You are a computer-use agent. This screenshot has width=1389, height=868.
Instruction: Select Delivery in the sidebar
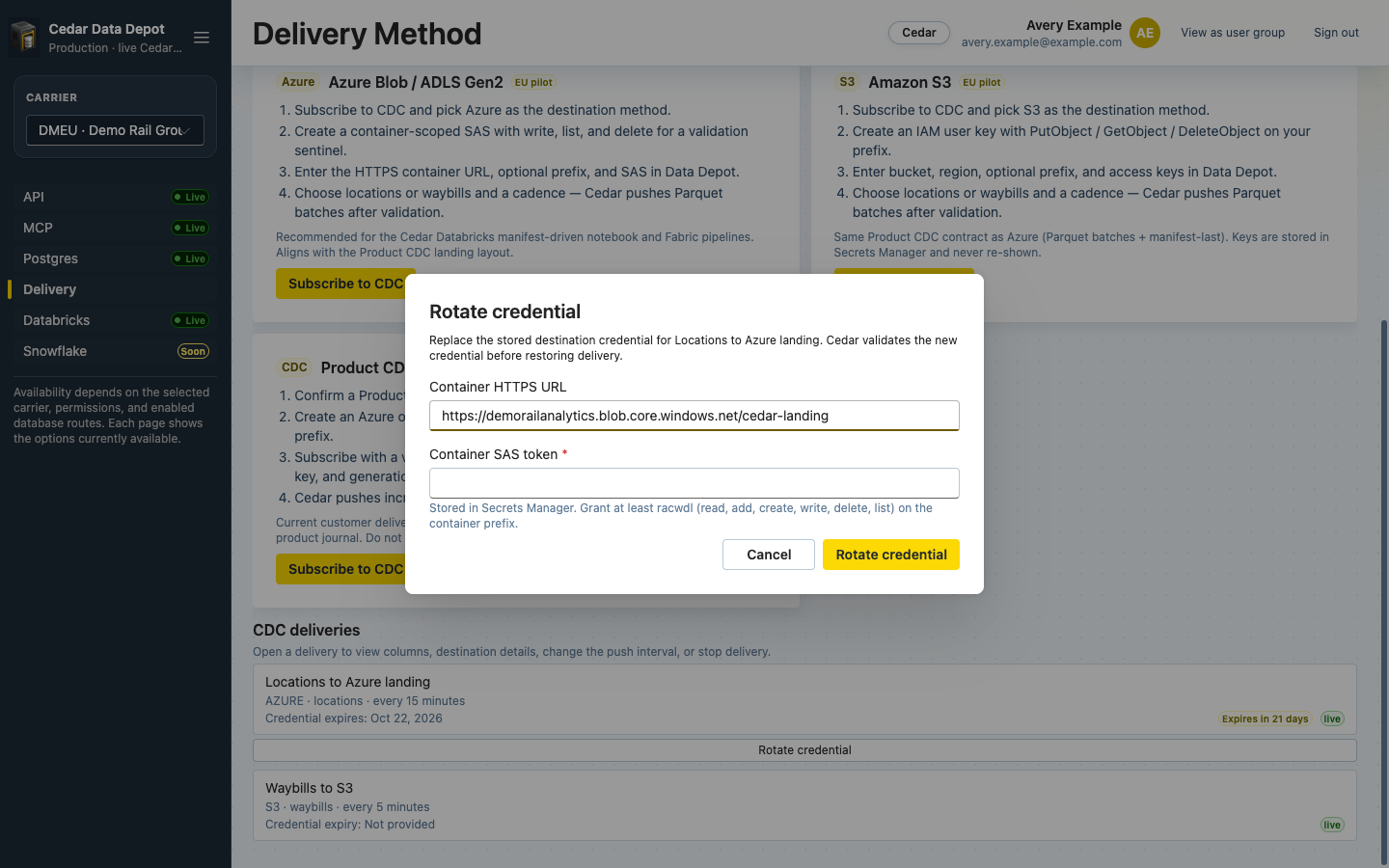pos(115,289)
